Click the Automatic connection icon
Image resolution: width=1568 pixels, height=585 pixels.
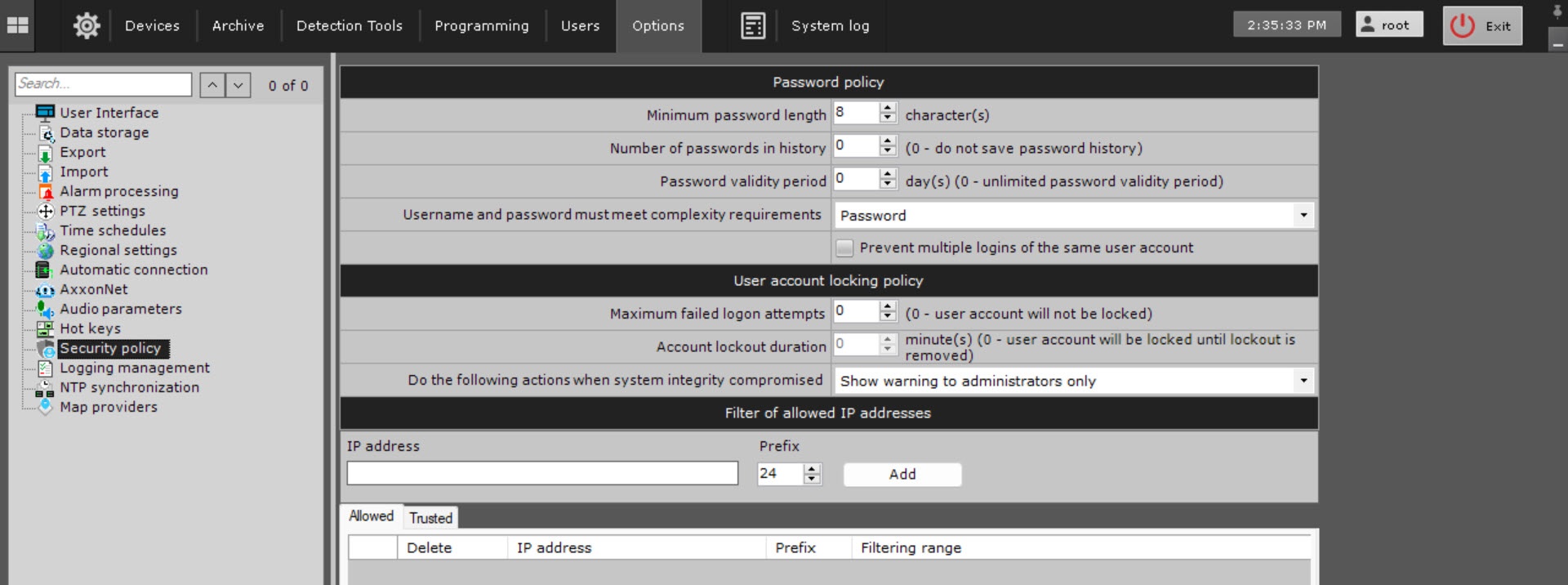tap(44, 270)
